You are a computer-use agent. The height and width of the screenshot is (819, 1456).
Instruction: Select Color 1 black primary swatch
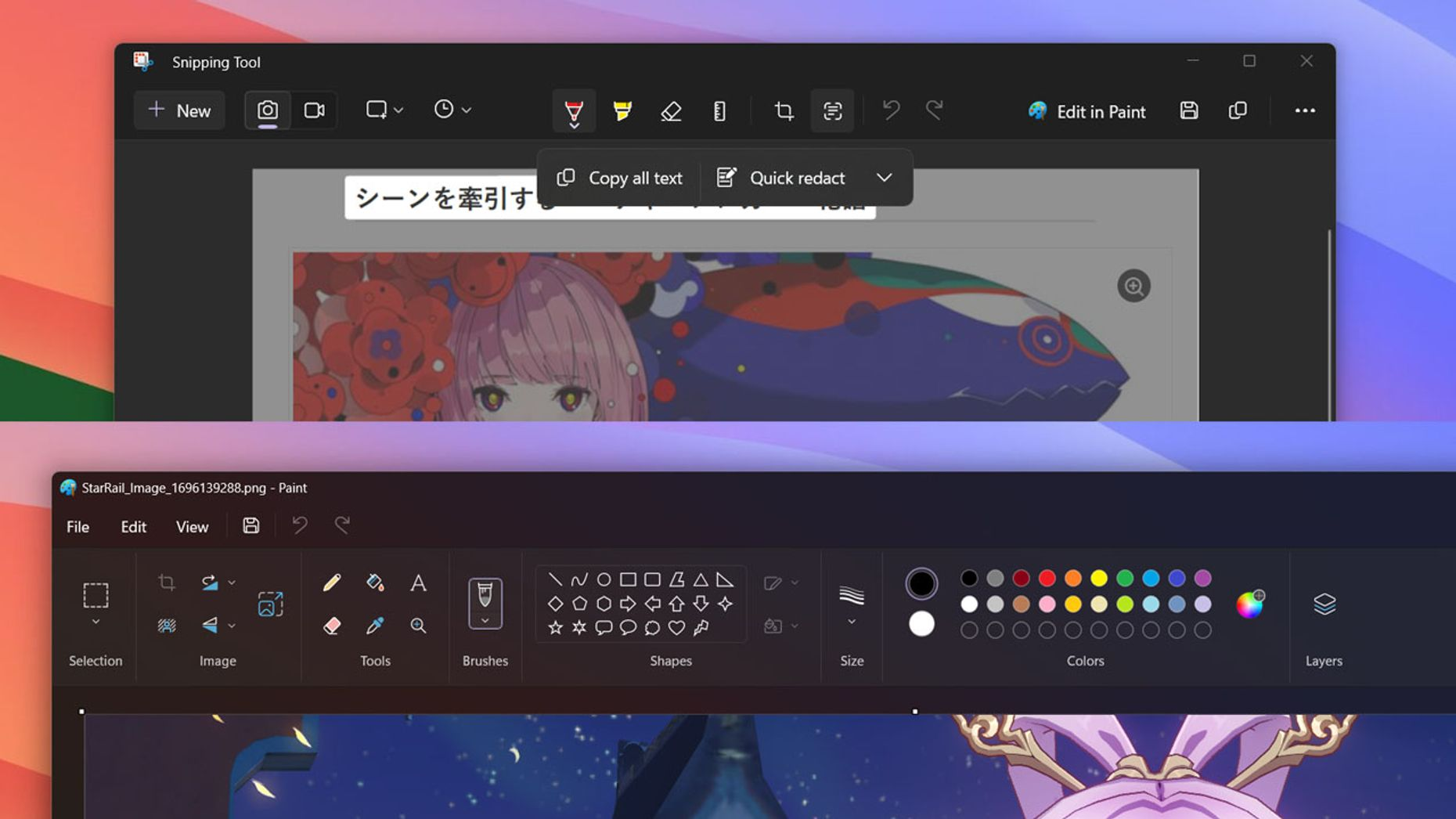(x=921, y=583)
